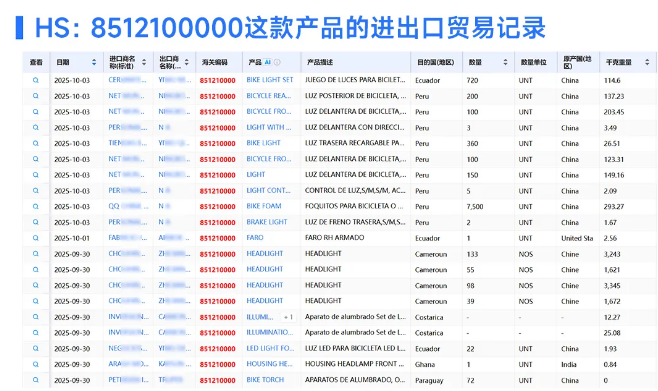
Task: Click the 产品描述 column header
Action: [x=320, y=62]
